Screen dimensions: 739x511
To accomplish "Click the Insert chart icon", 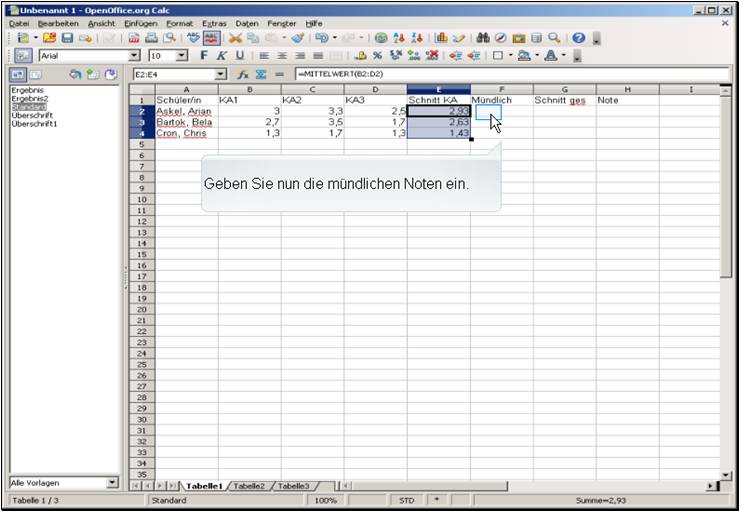I will tap(441, 38).
